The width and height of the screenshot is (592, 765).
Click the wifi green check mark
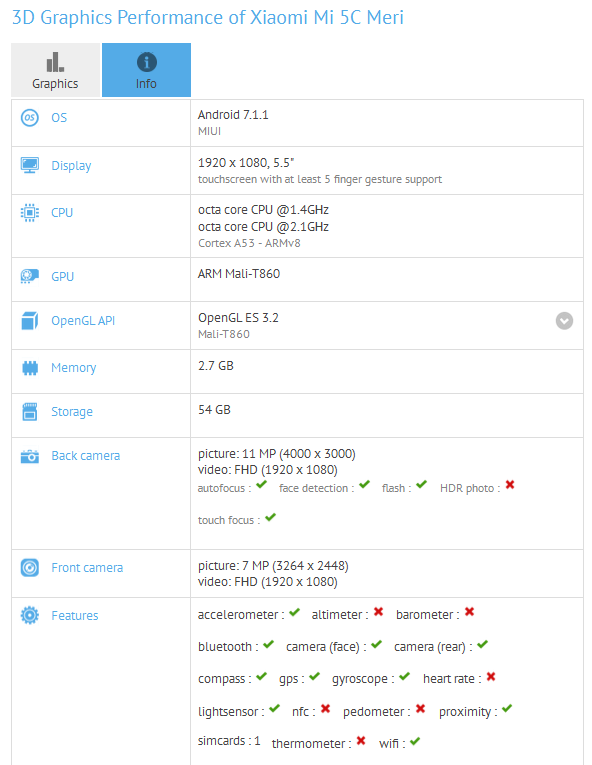click(x=415, y=741)
